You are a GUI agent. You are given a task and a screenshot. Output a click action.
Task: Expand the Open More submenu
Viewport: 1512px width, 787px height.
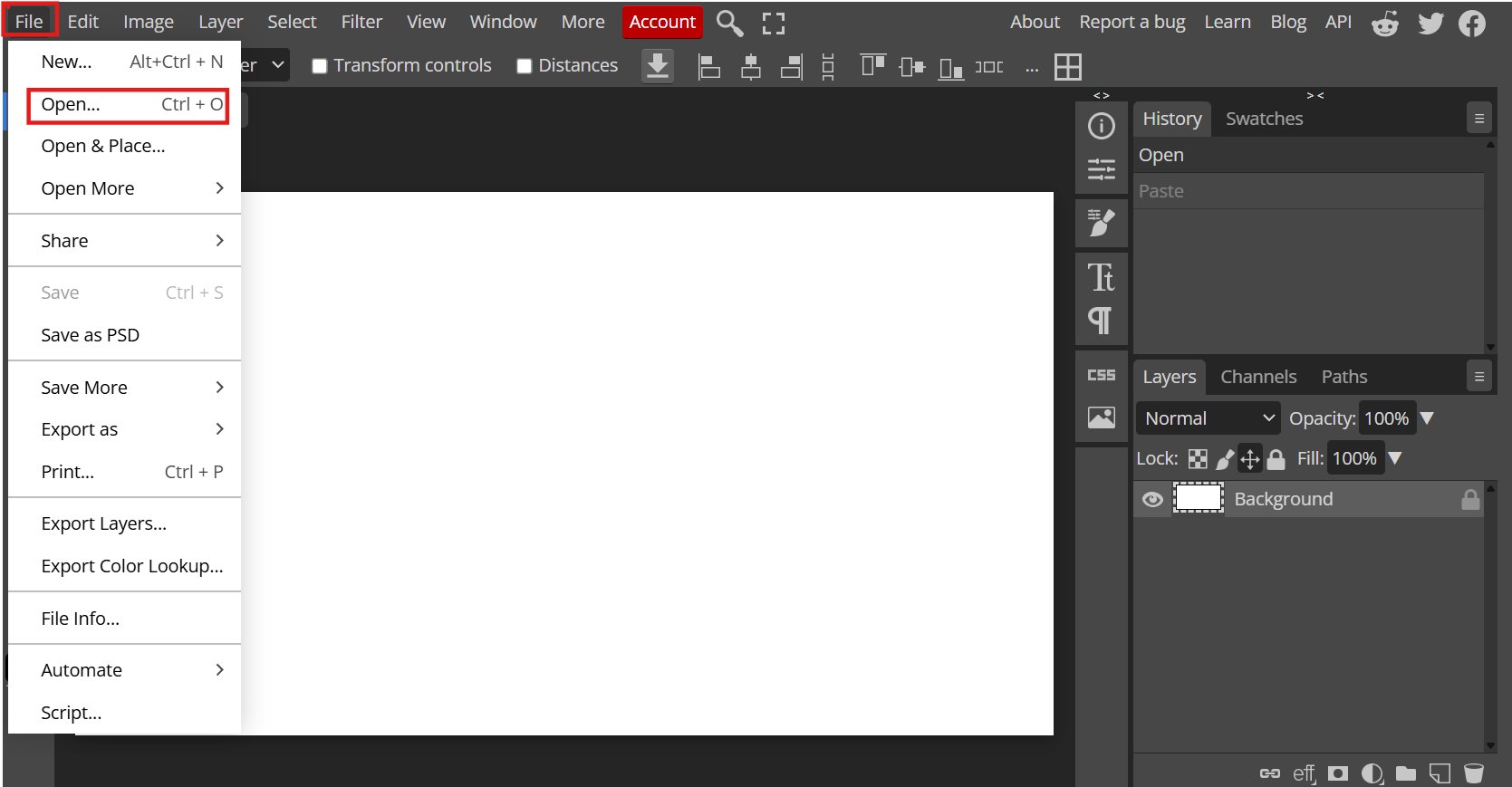[x=124, y=188]
